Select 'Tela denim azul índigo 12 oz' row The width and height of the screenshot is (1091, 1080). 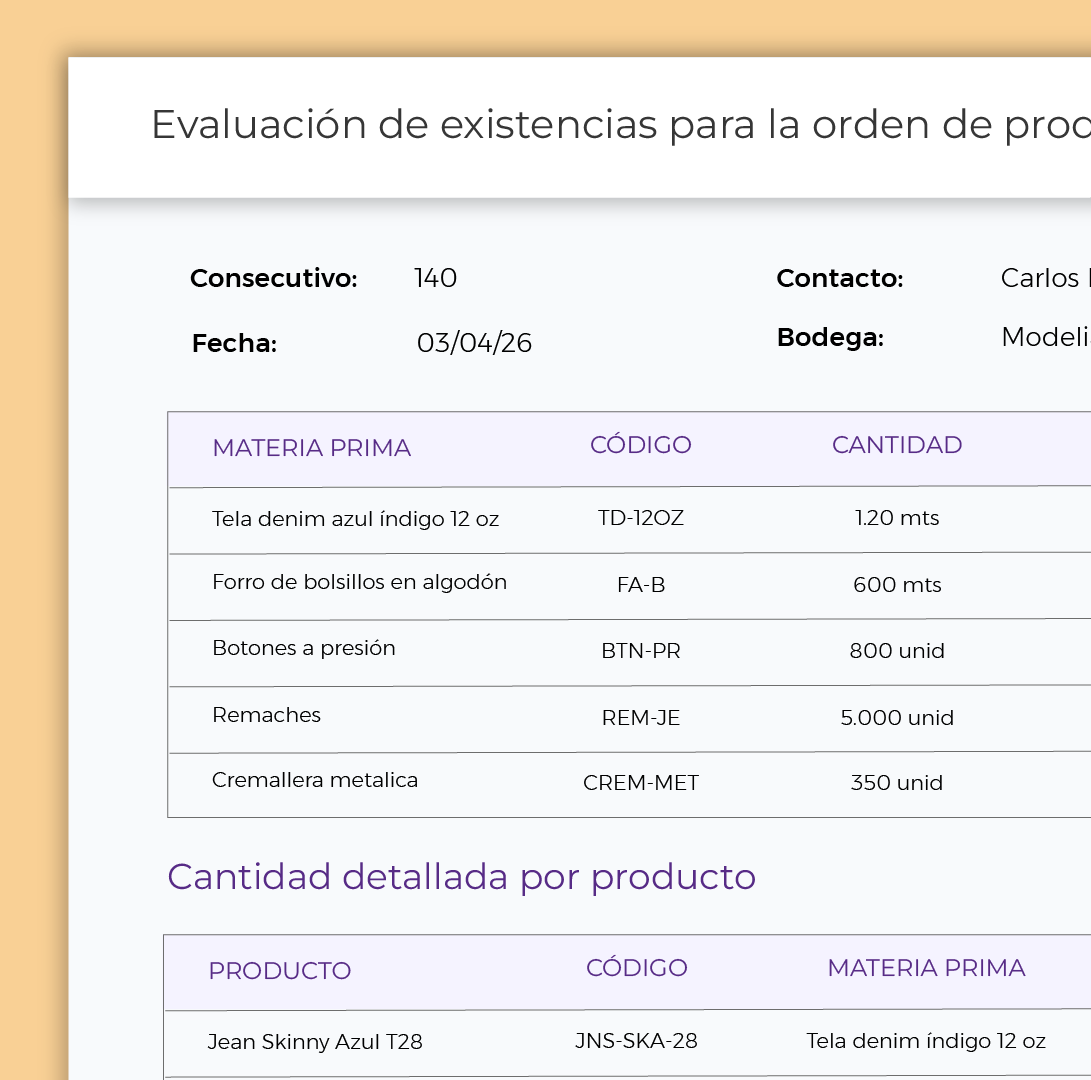click(x=629, y=520)
